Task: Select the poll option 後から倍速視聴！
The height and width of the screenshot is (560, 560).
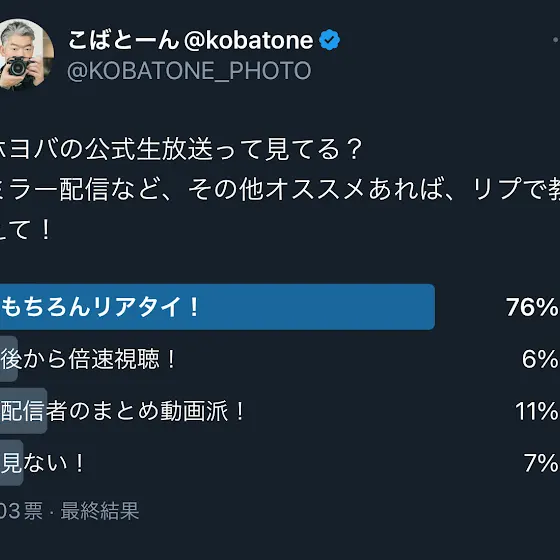Action: tap(88, 359)
